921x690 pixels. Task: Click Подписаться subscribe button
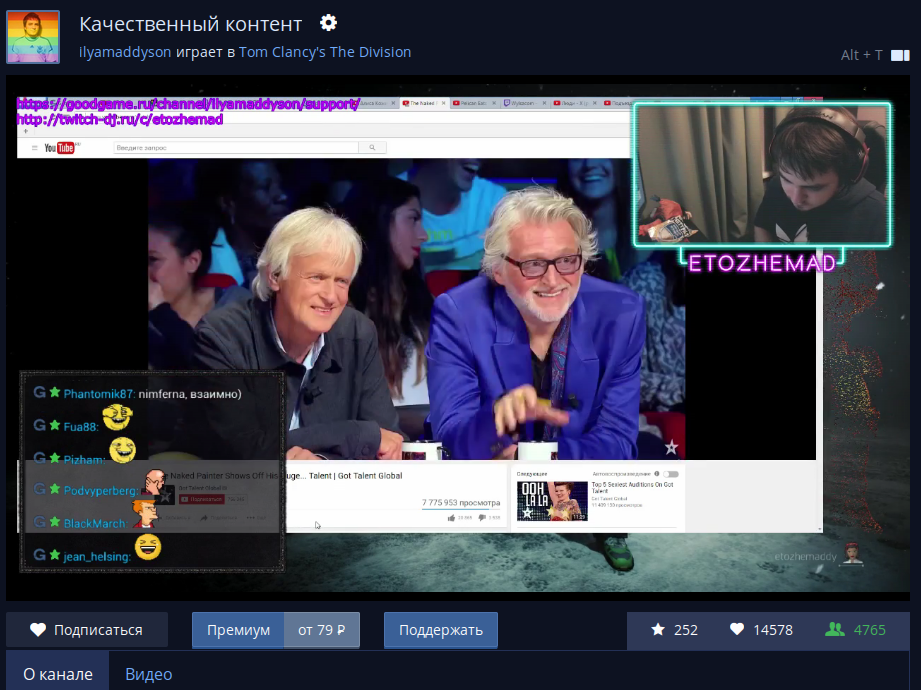[x=87, y=630]
